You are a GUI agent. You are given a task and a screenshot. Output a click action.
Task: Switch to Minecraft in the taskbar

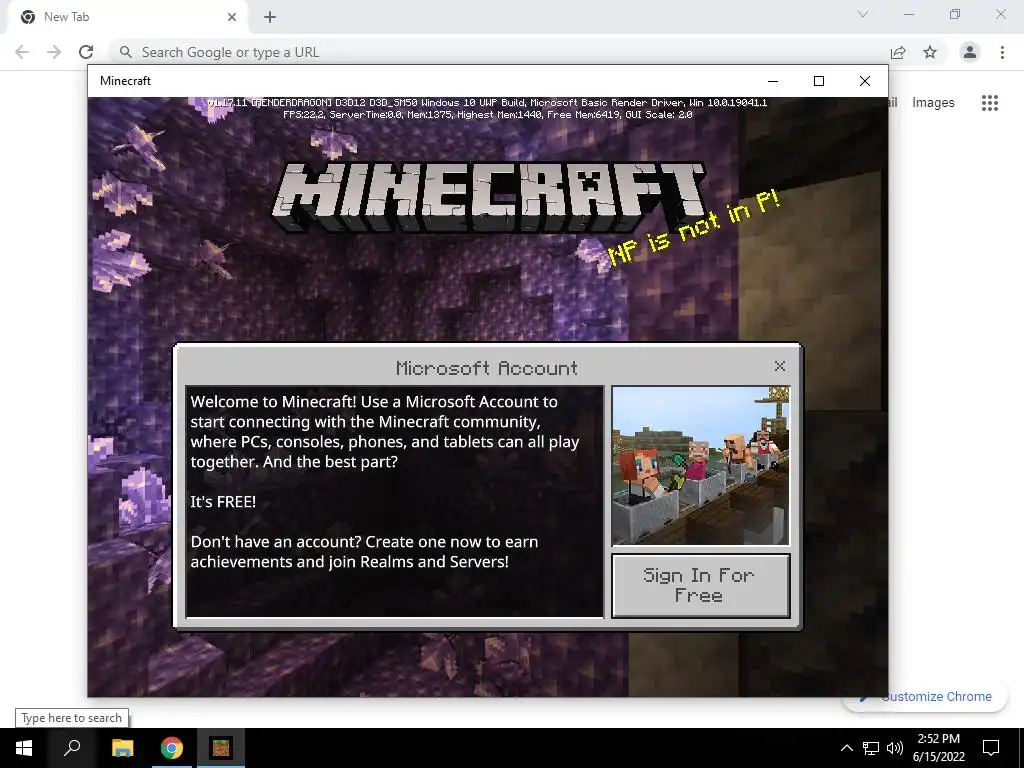click(221, 748)
